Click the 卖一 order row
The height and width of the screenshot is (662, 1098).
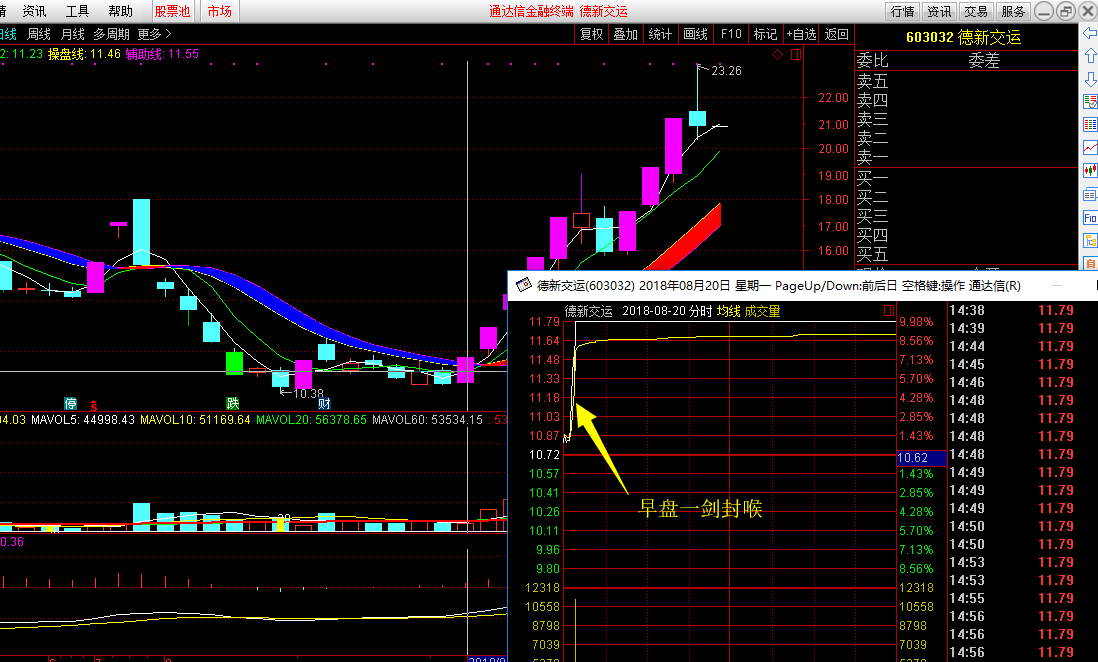966,157
